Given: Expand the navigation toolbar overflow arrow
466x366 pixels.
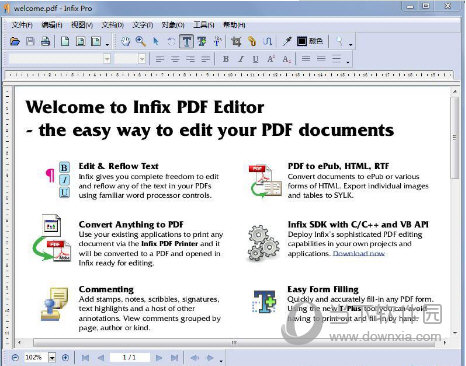Looking at the screenshot, I should tap(221, 361).
